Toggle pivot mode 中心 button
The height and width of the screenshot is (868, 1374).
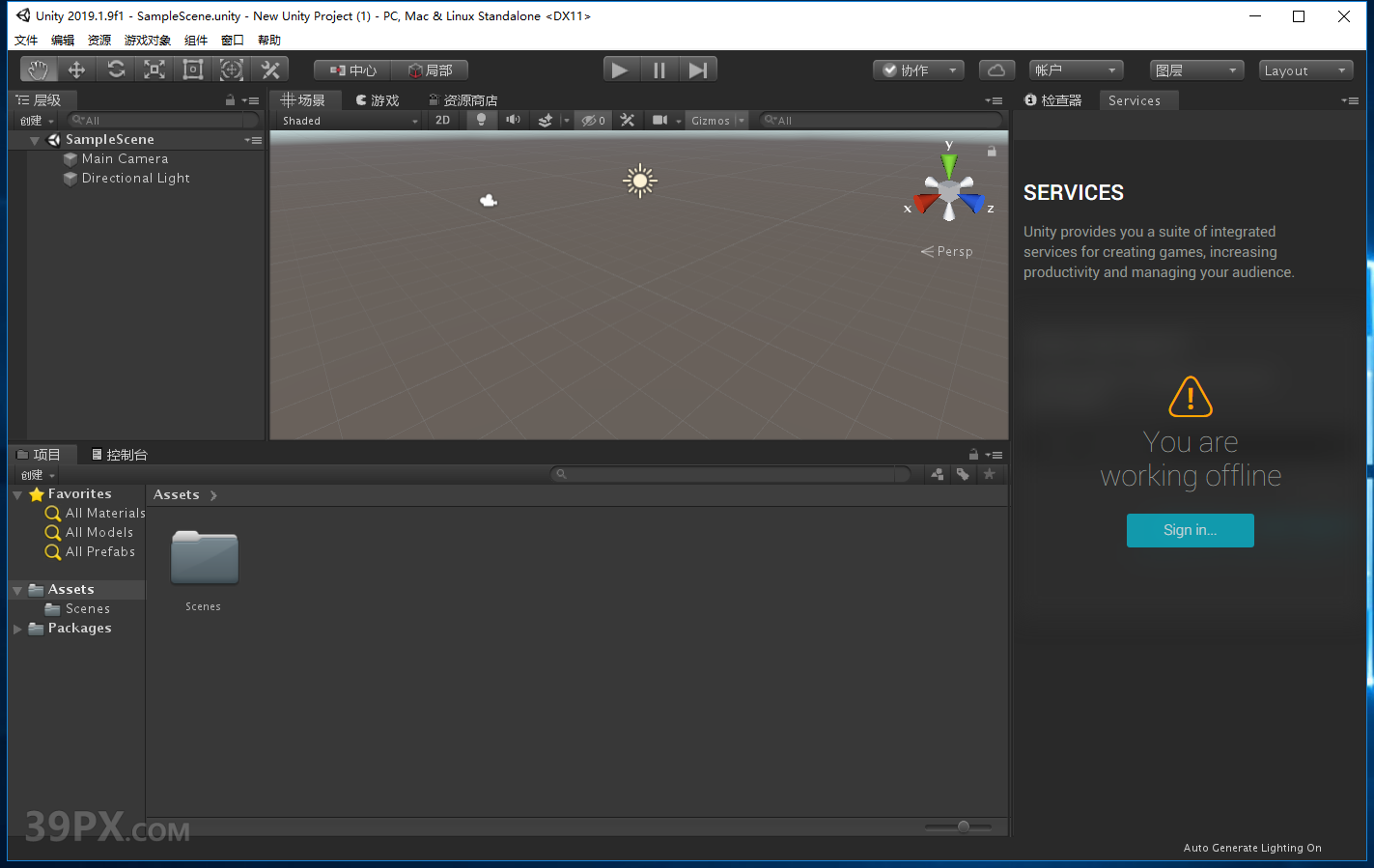click(x=352, y=70)
